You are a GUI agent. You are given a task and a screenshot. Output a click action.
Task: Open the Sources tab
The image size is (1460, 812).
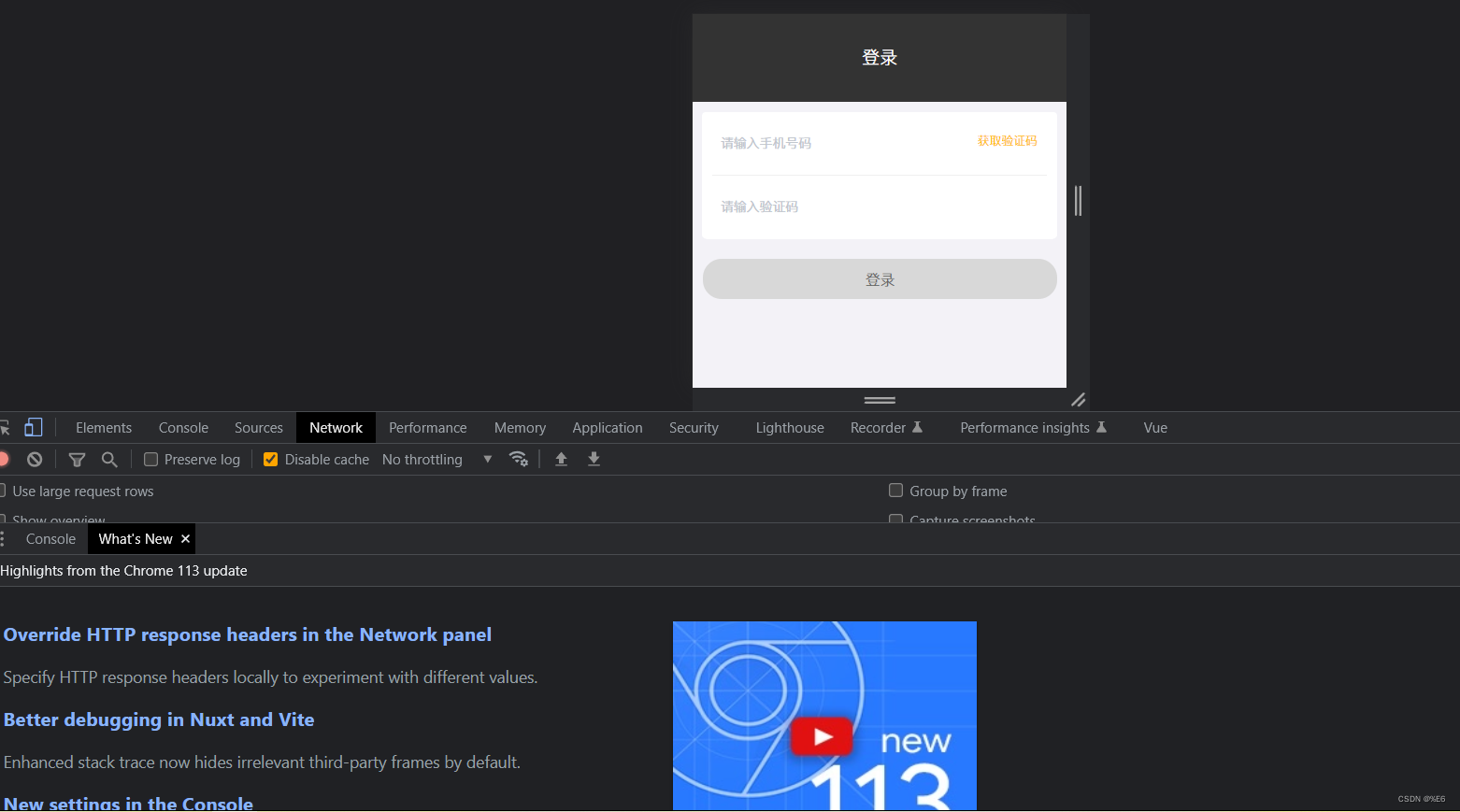click(x=259, y=427)
